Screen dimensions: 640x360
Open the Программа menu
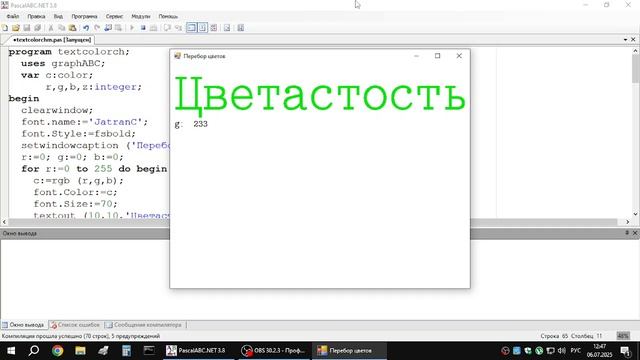pyautogui.click(x=84, y=16)
